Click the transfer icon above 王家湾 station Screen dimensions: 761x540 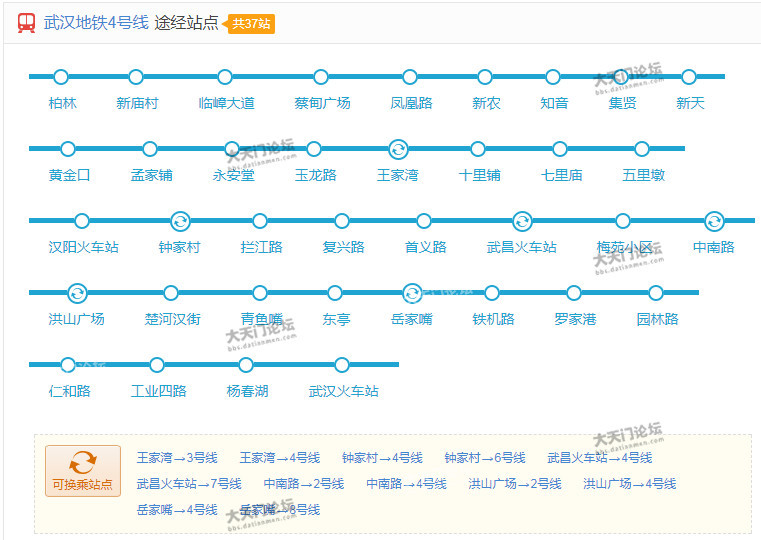pyautogui.click(x=398, y=149)
